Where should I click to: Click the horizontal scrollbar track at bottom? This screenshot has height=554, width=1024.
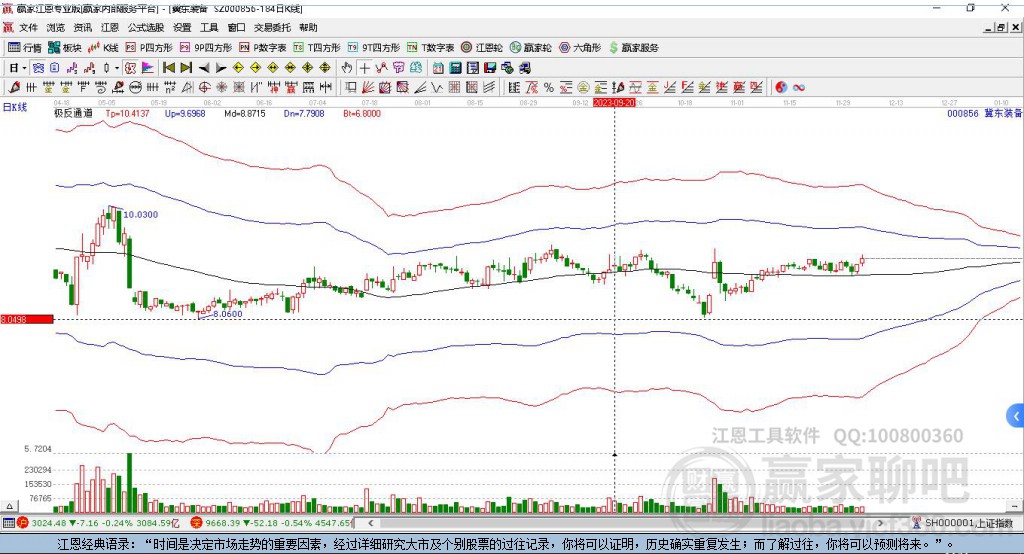[x=625, y=523]
